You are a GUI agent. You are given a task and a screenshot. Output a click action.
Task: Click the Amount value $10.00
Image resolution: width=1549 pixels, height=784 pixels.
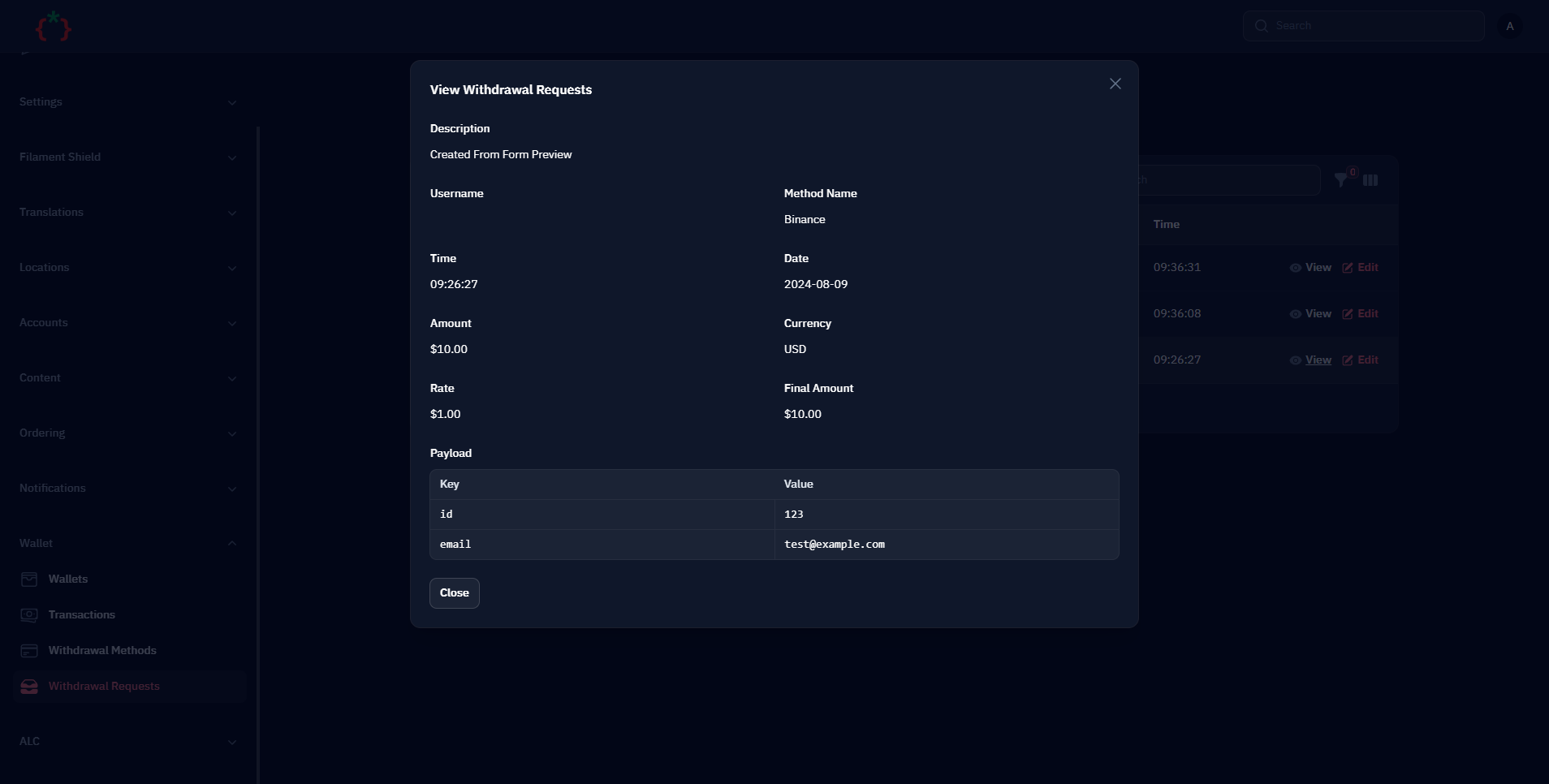pyautogui.click(x=449, y=350)
